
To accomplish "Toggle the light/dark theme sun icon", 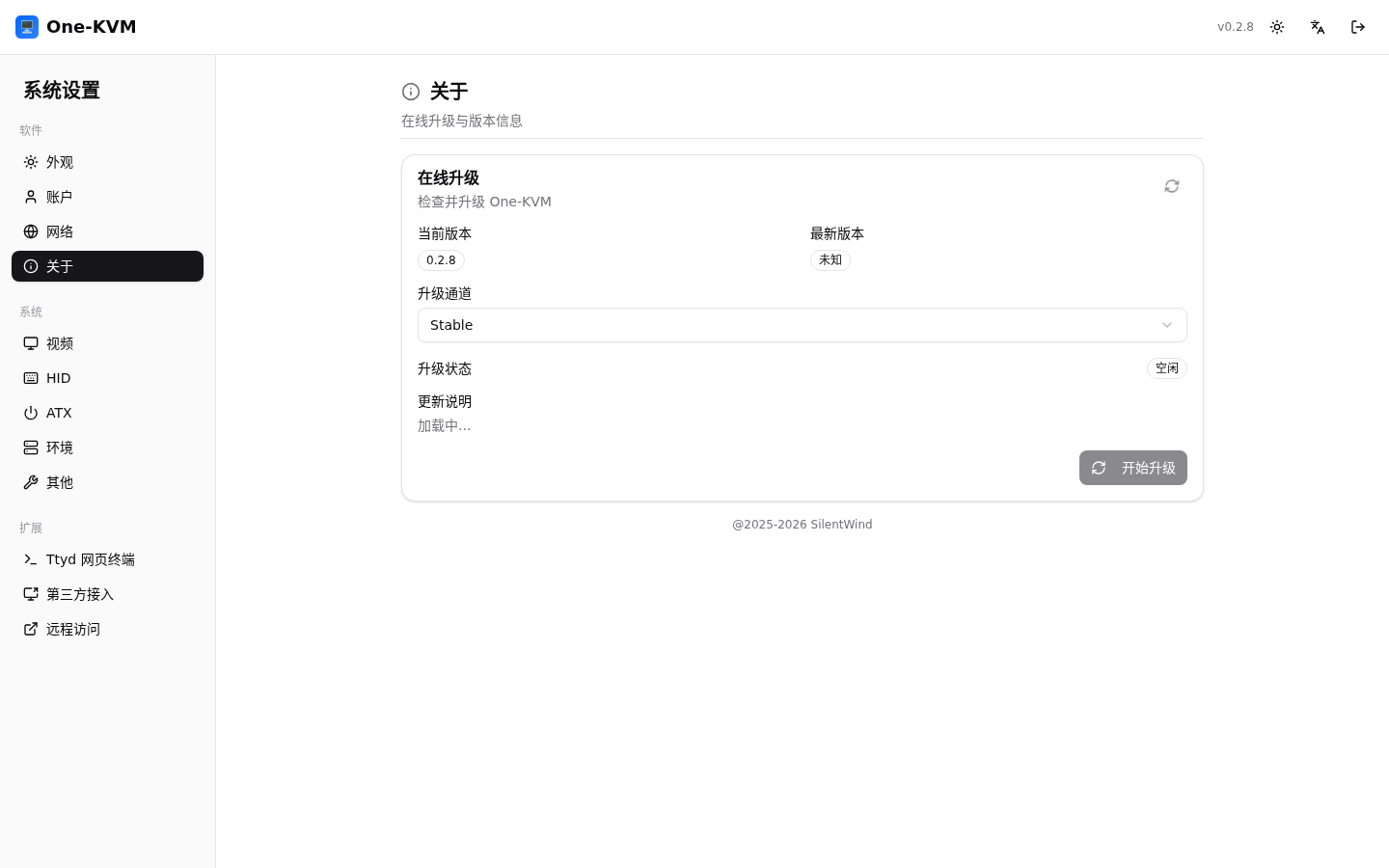I will (x=1277, y=27).
